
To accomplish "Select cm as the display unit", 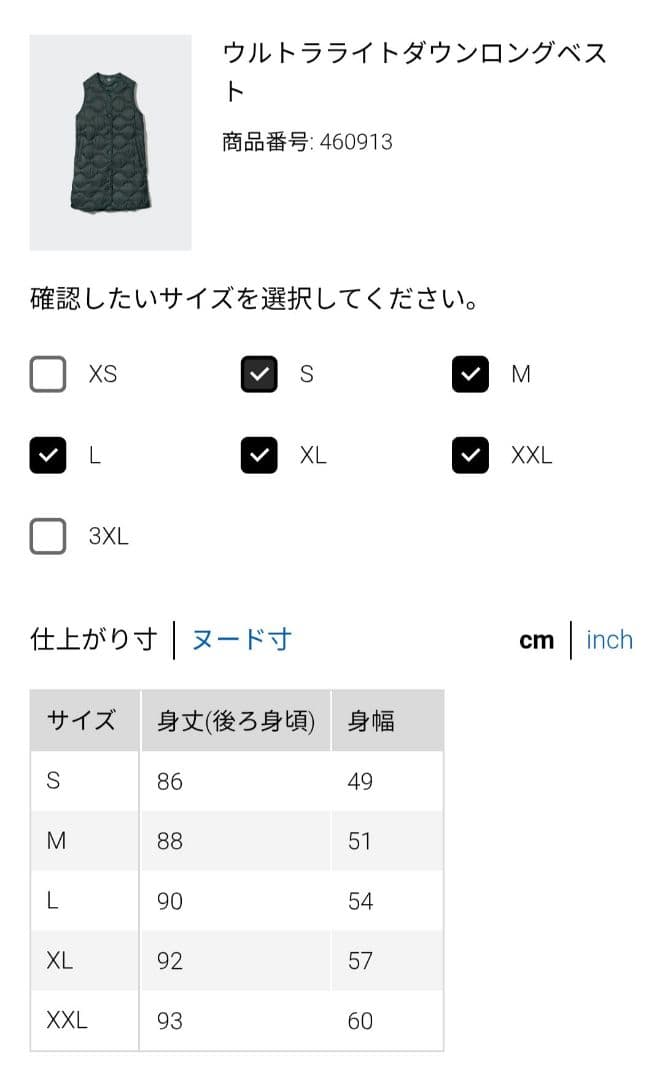I will pyautogui.click(x=537, y=639).
